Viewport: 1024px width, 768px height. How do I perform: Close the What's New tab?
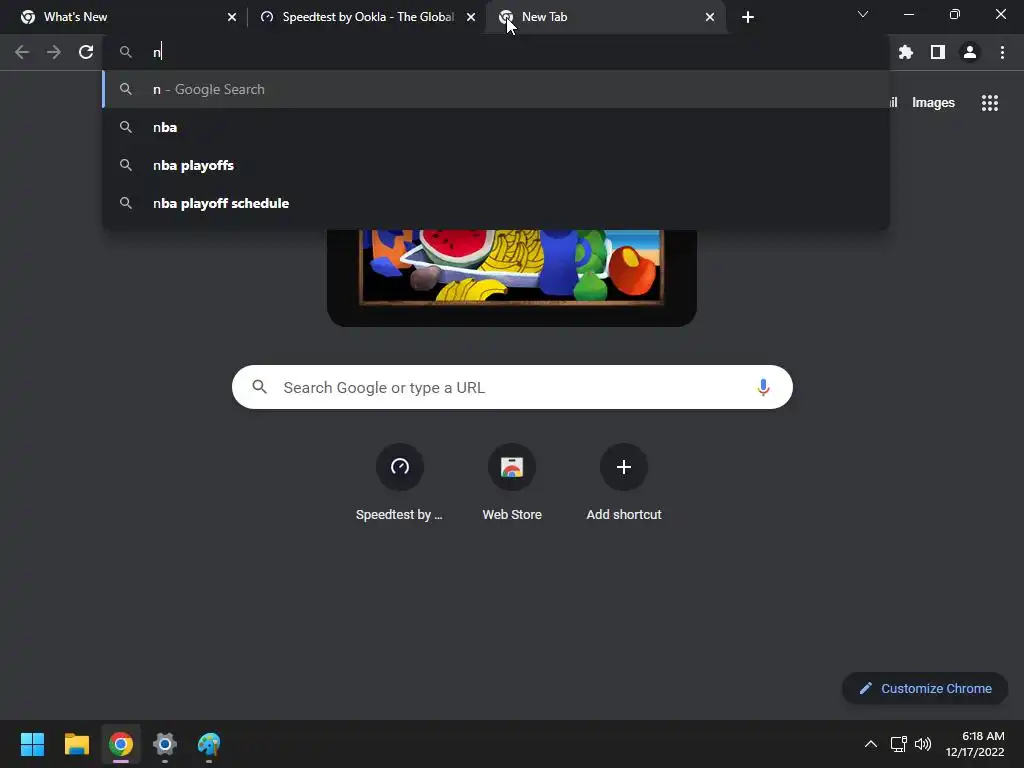coord(232,17)
